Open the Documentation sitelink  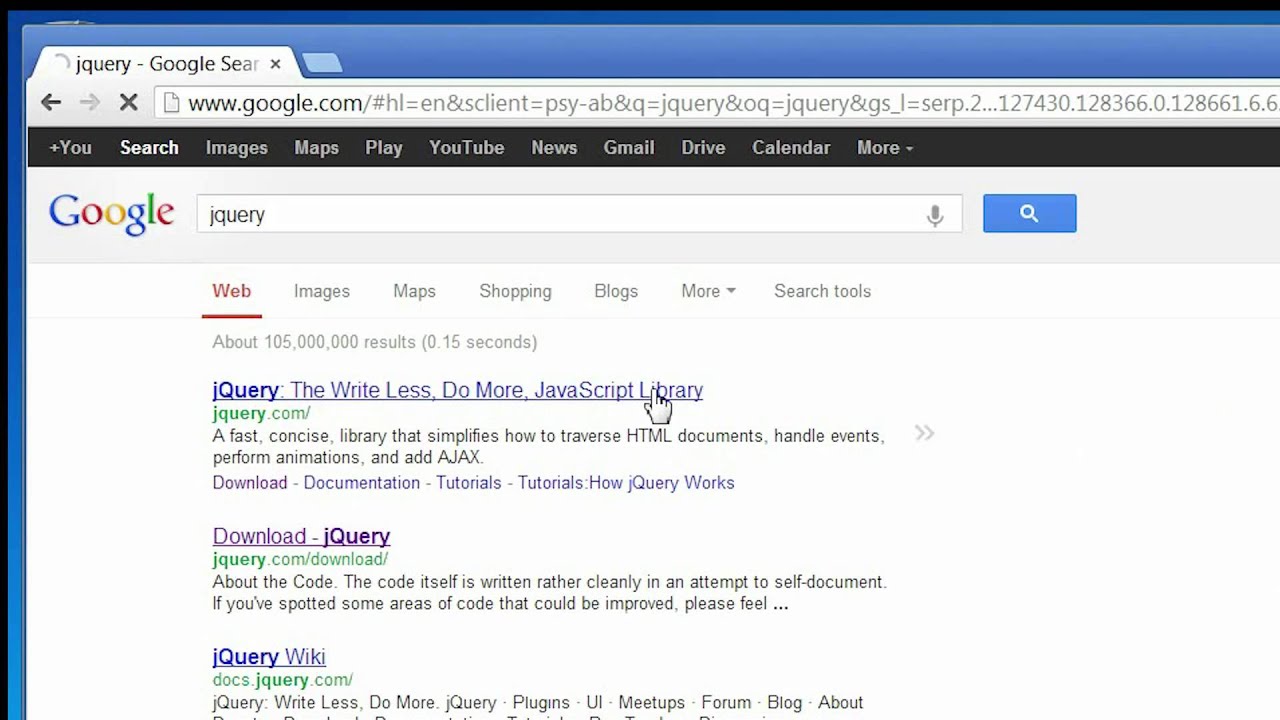pos(362,483)
